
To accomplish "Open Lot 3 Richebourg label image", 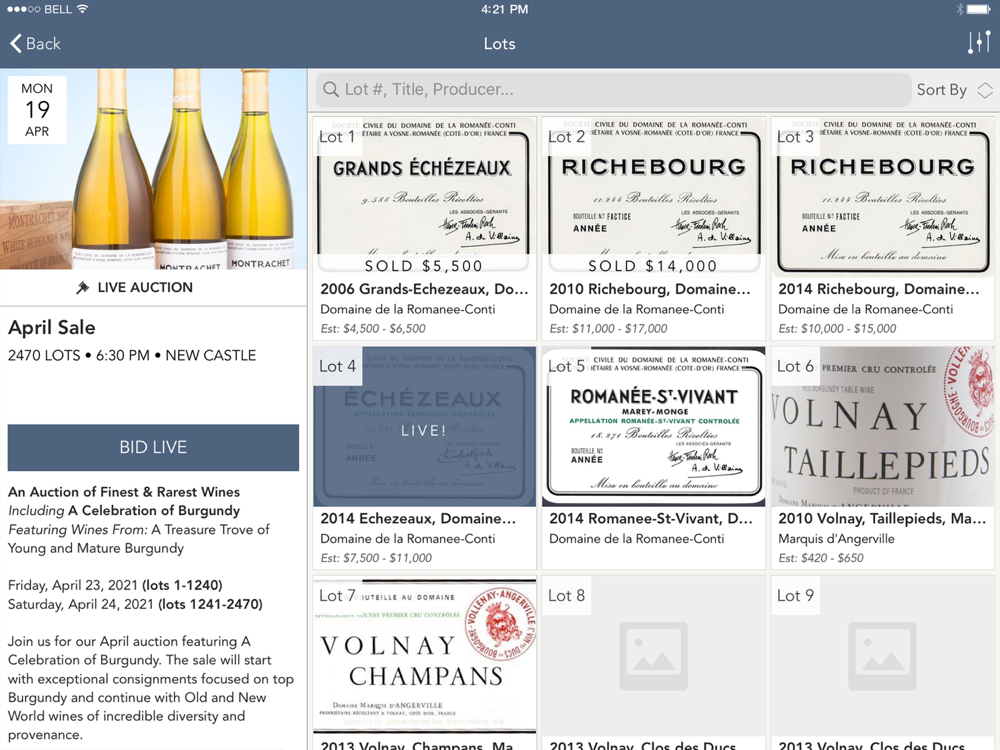I will (x=882, y=196).
